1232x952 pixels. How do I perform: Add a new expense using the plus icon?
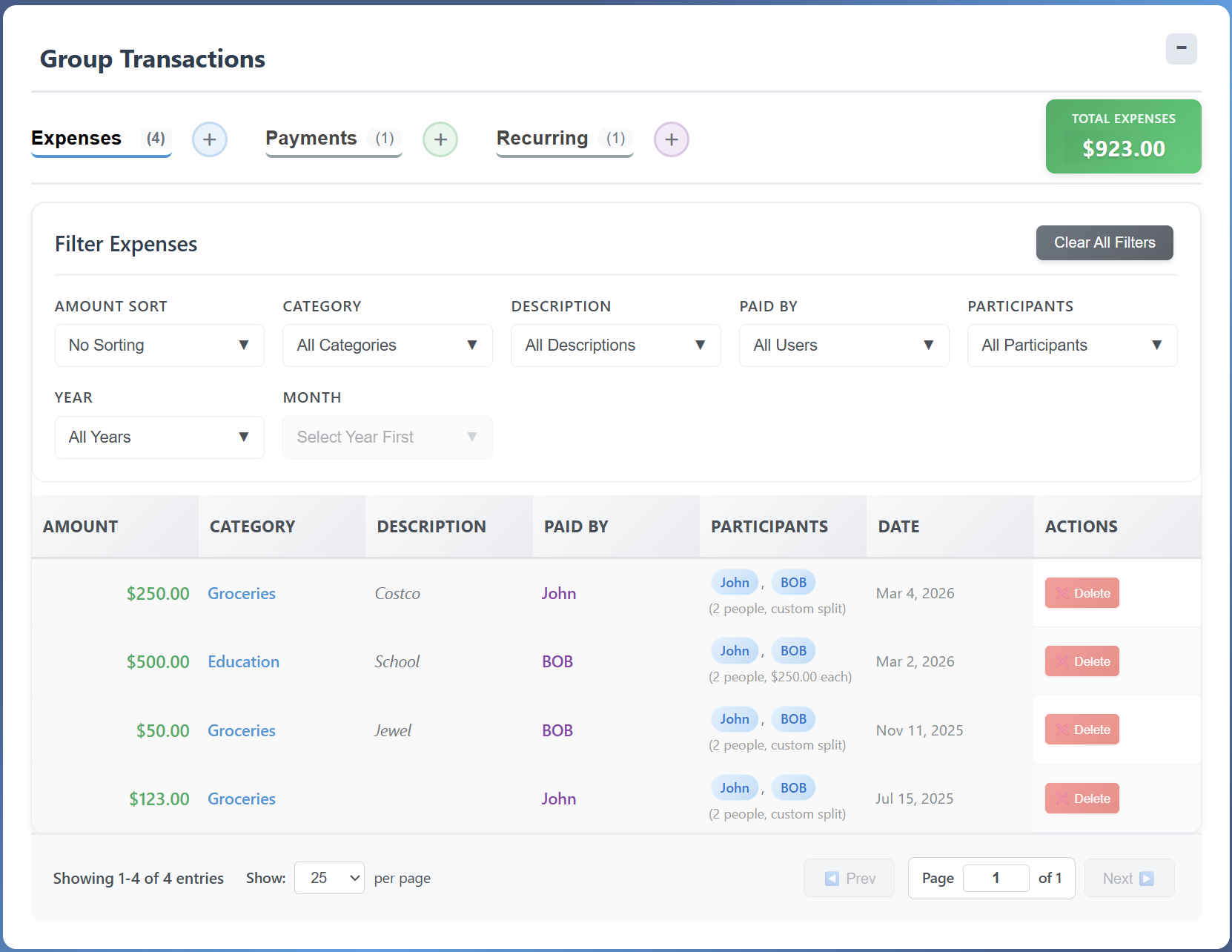pyautogui.click(x=210, y=139)
